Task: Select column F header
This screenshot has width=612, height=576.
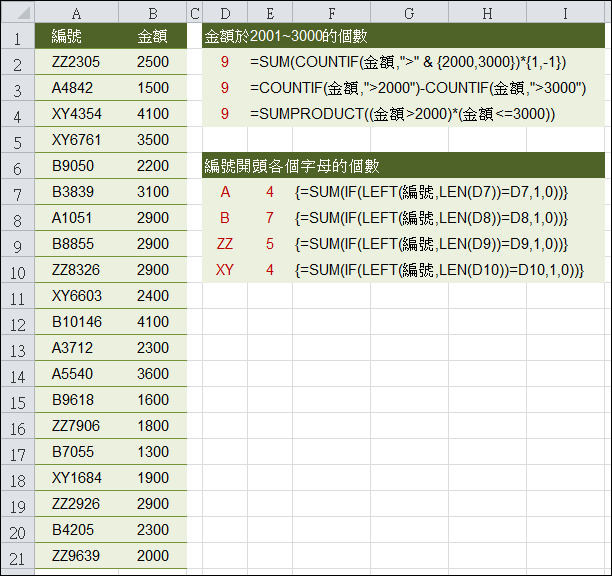Action: [x=331, y=14]
